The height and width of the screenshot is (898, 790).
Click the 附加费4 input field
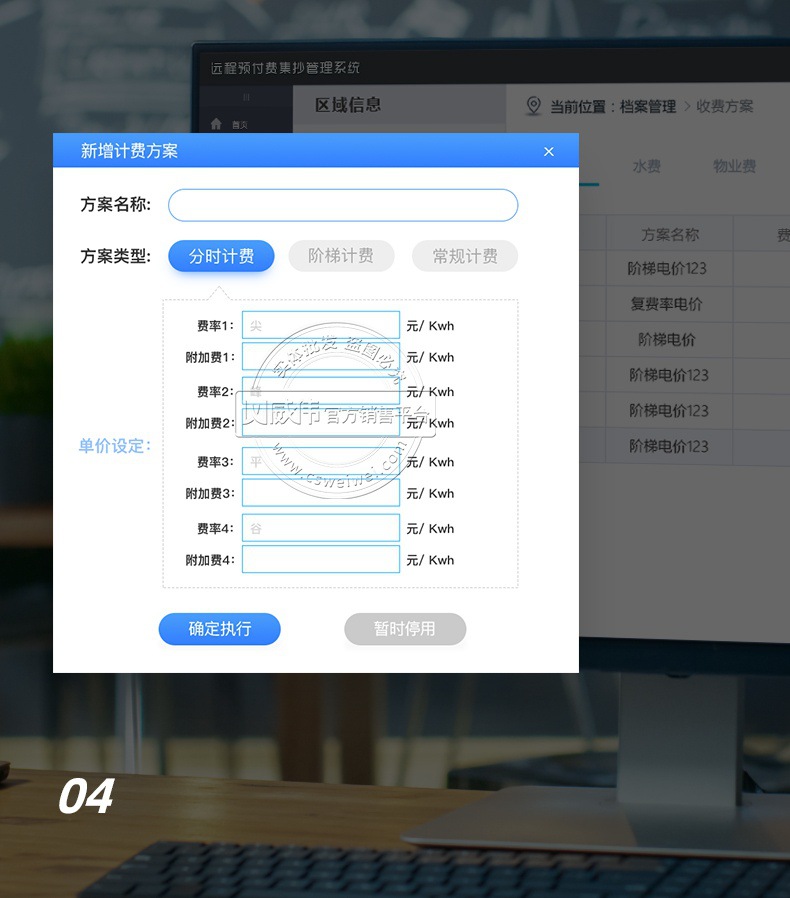pyautogui.click(x=321, y=560)
